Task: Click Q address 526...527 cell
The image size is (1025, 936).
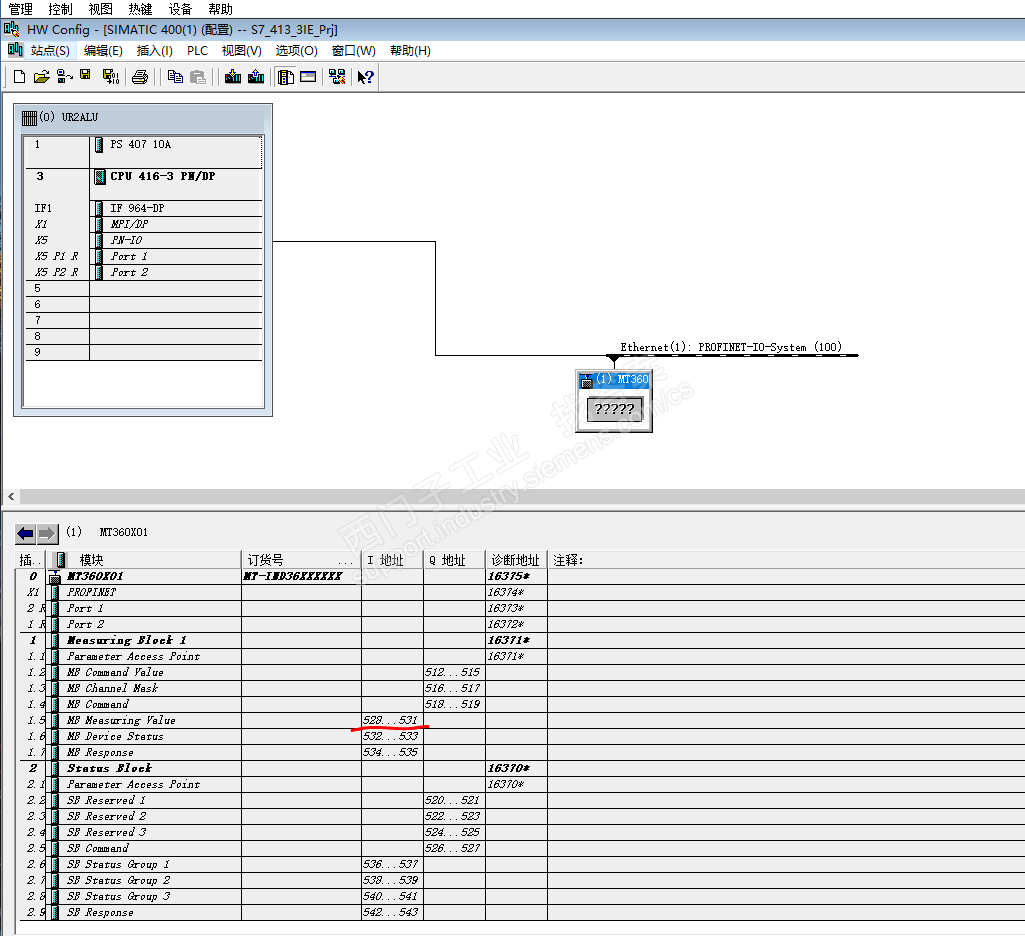Action: (x=454, y=848)
